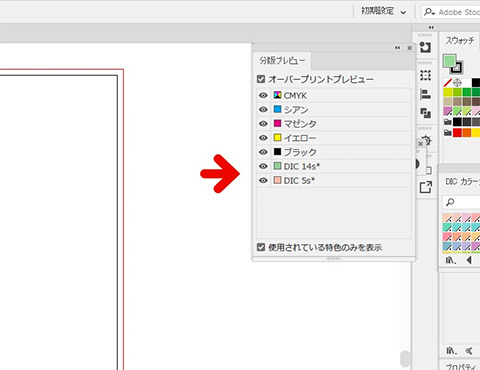Select the 分版プレビュー tab
Image resolution: width=480 pixels, height=370 pixels.
tap(282, 60)
